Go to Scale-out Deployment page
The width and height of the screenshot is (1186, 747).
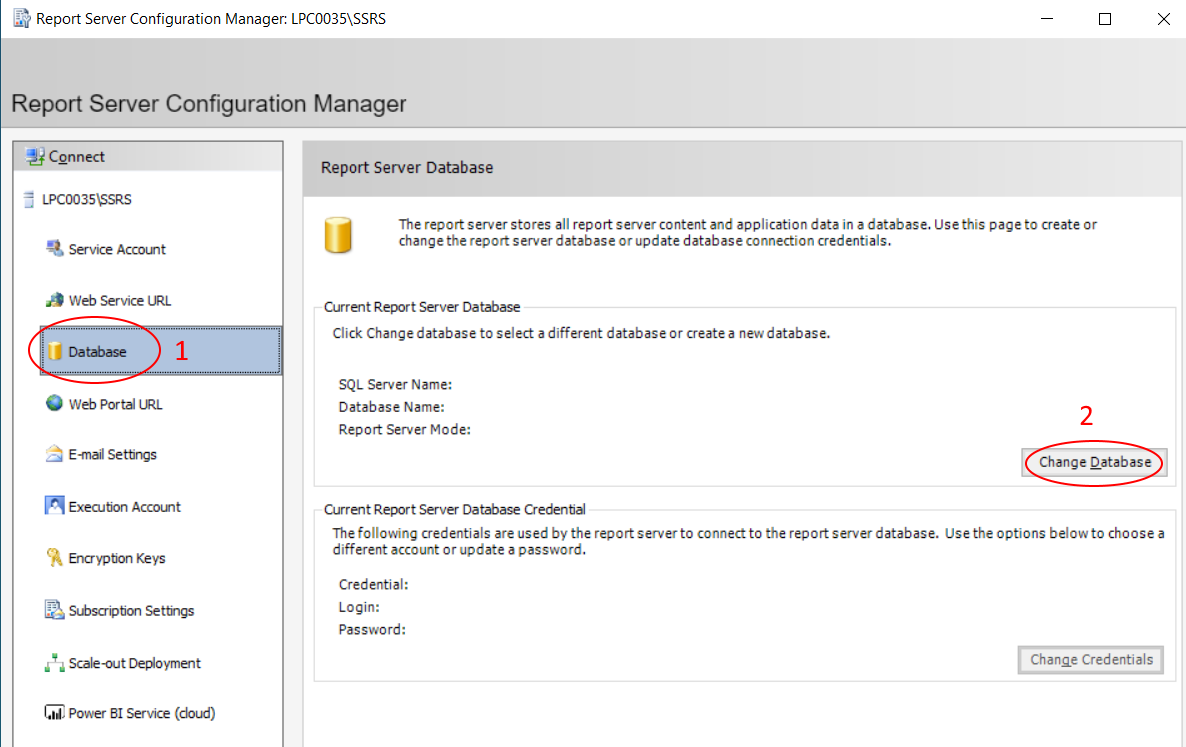tap(134, 663)
